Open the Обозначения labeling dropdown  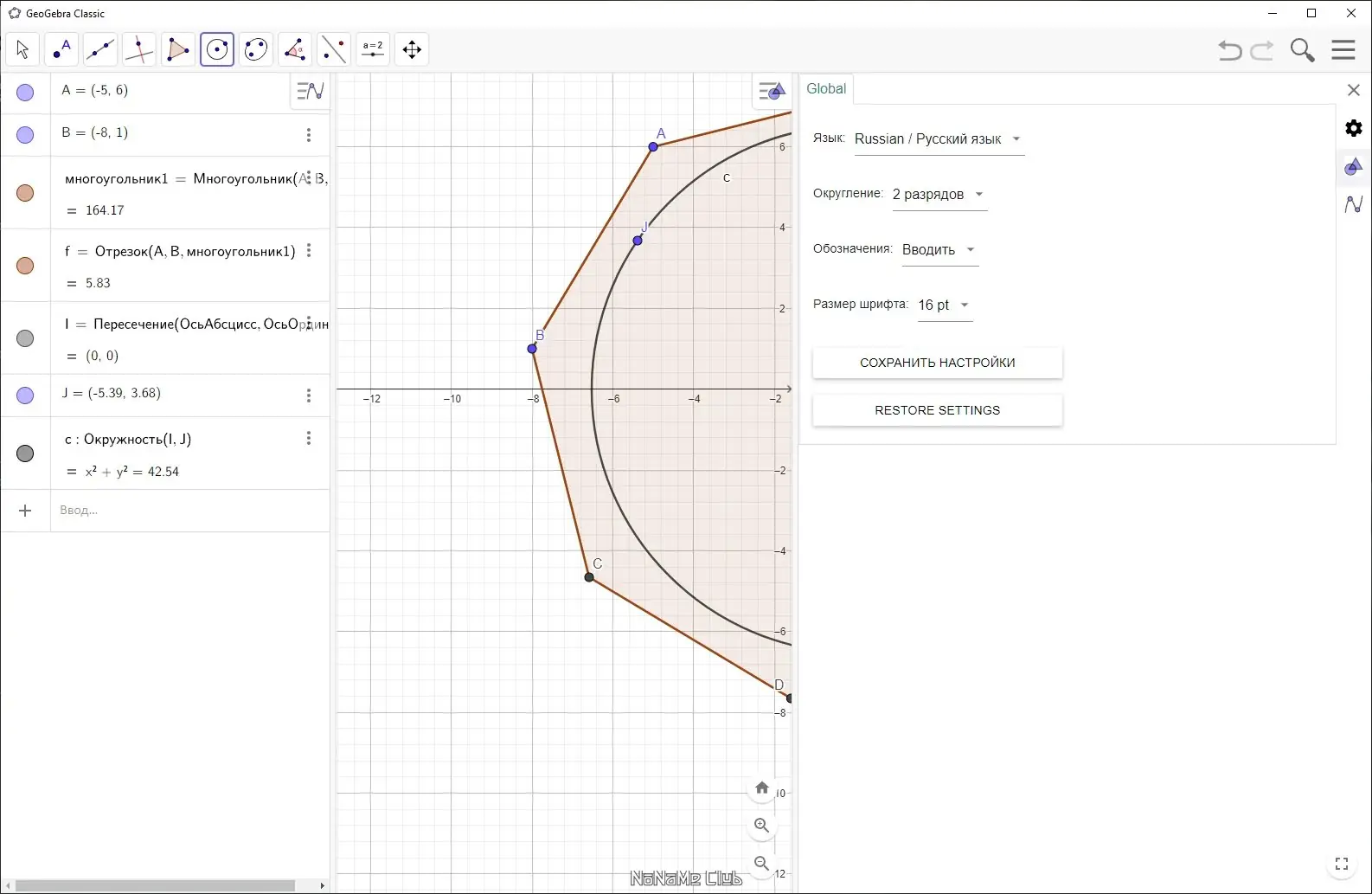click(x=939, y=250)
